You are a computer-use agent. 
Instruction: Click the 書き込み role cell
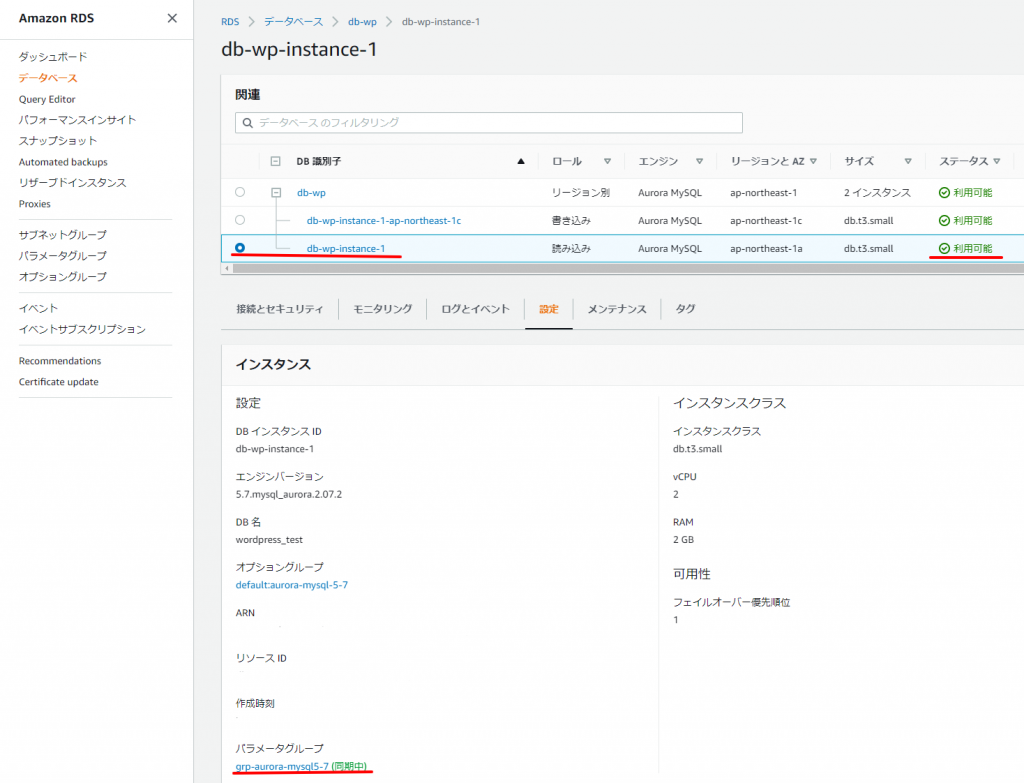coord(571,221)
